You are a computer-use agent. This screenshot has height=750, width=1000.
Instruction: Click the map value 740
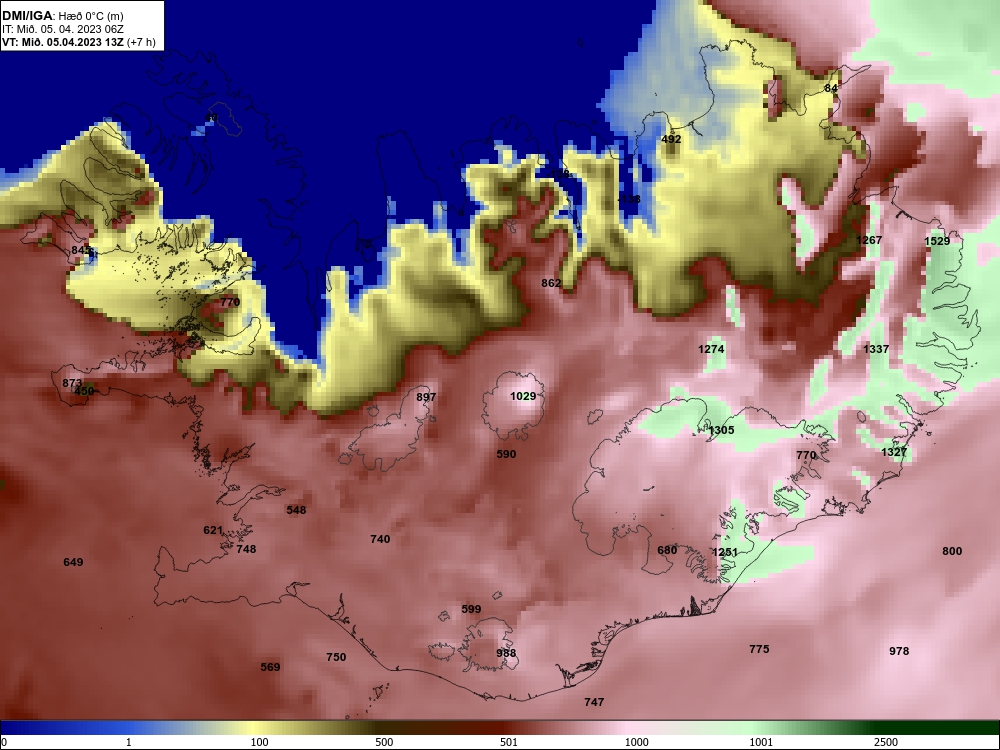pos(380,539)
